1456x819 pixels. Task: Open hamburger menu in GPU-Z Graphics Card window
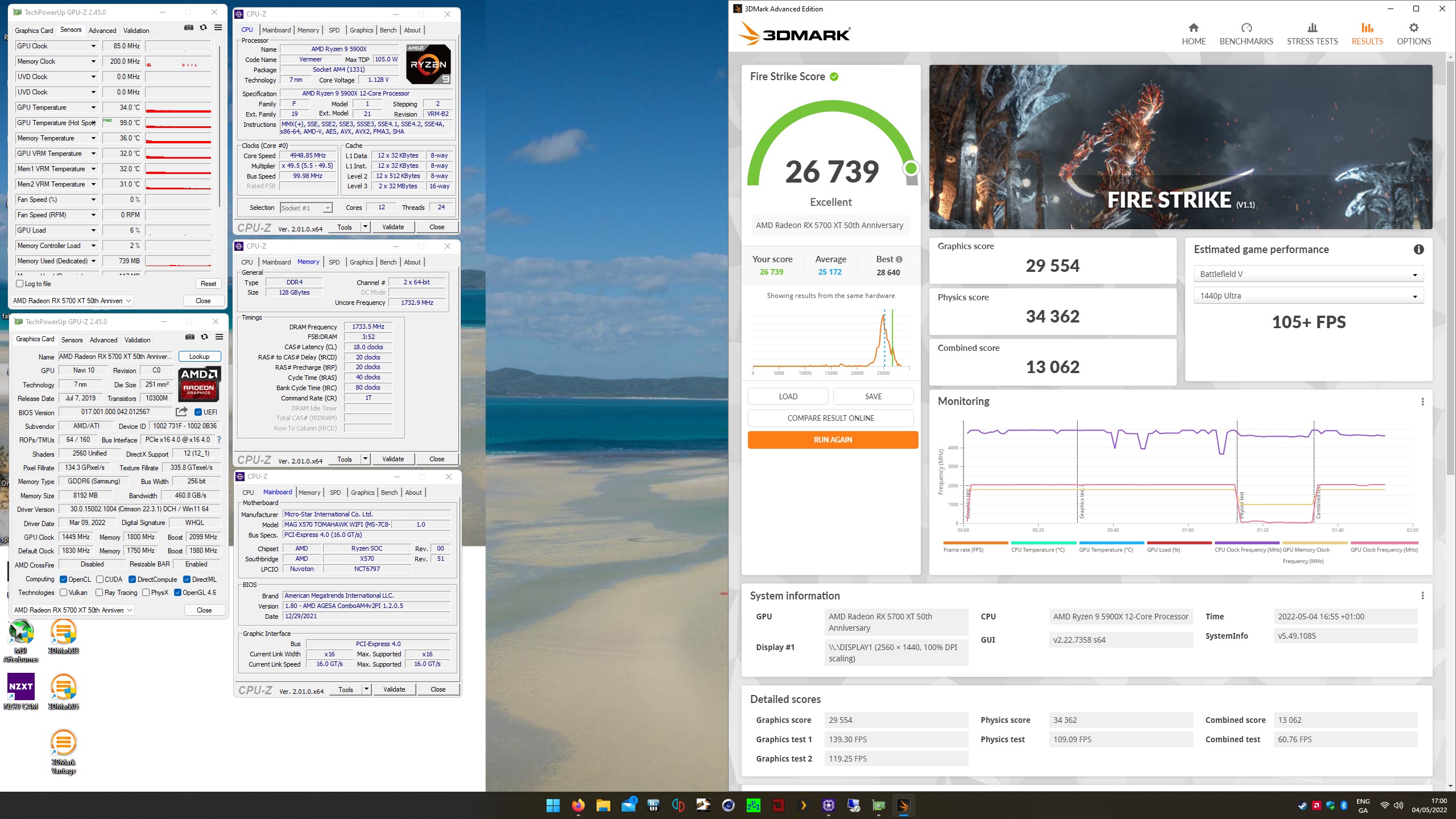(x=219, y=337)
